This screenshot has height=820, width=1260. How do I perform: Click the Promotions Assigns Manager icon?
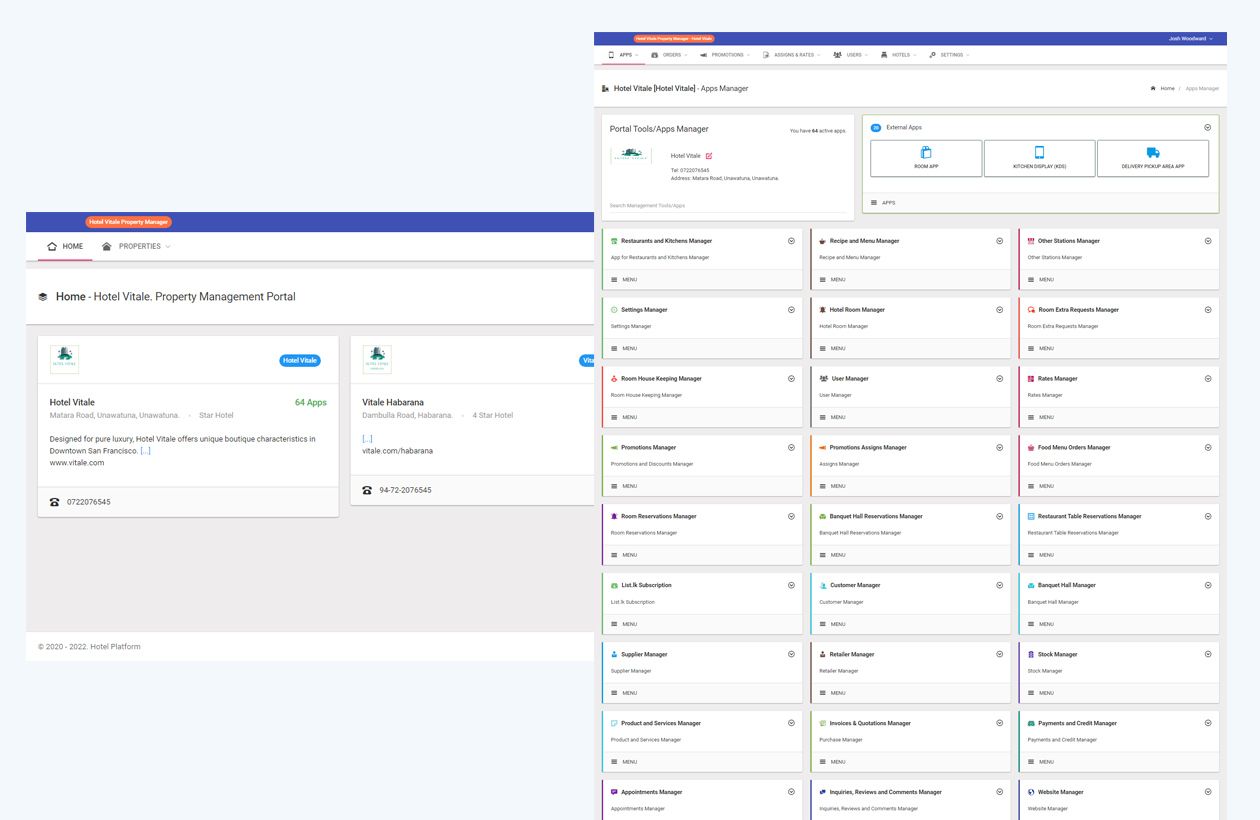822,448
